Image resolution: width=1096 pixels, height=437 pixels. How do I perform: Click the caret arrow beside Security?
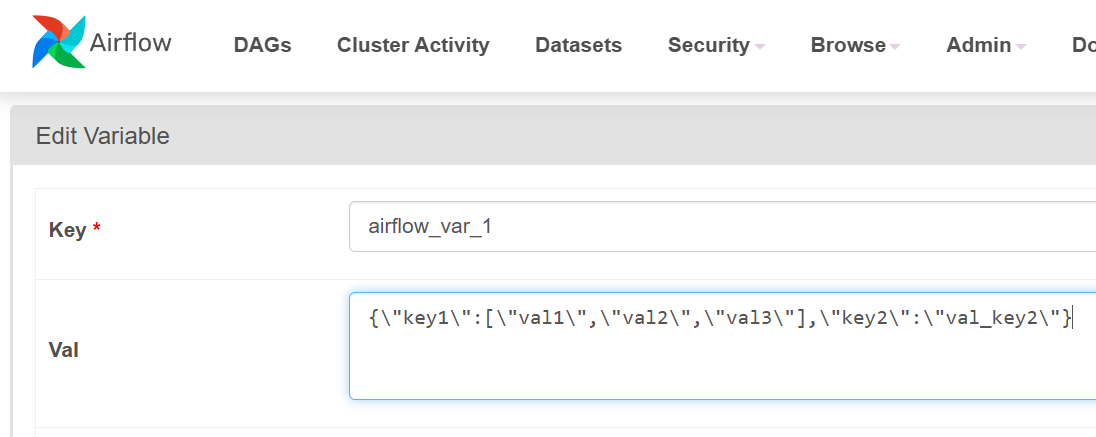(760, 46)
